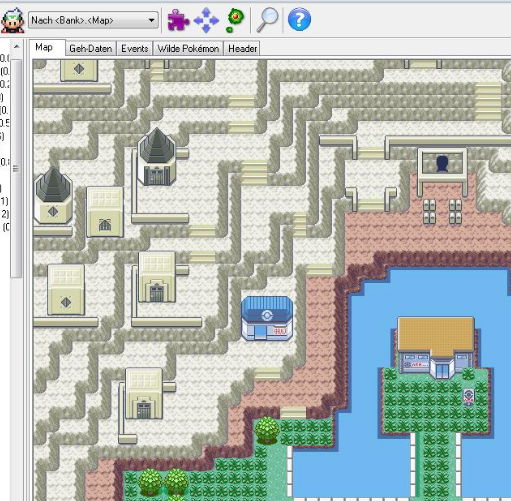This screenshot has height=501, width=511.
Task: Click the purple puzzle piece icon
Action: [x=178, y=20]
